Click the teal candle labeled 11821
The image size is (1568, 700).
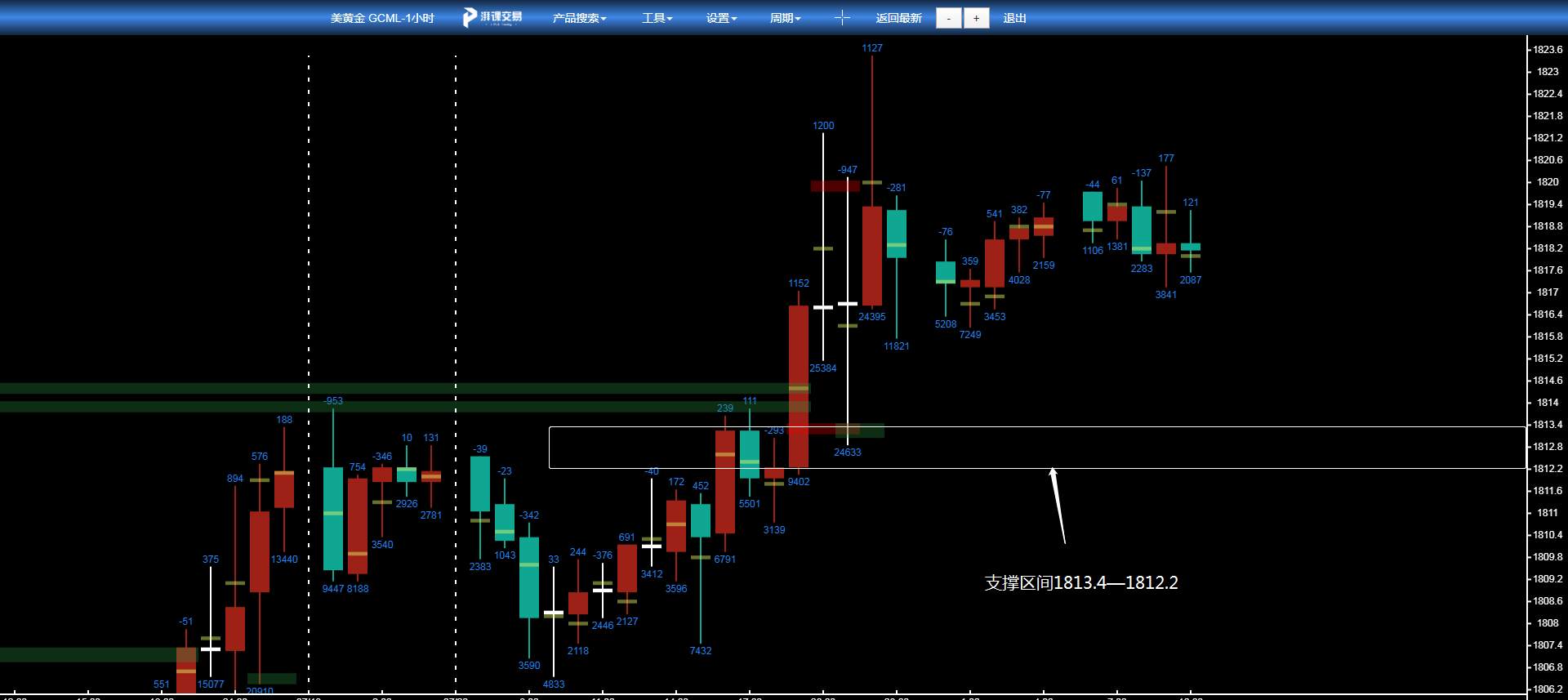pos(897,234)
